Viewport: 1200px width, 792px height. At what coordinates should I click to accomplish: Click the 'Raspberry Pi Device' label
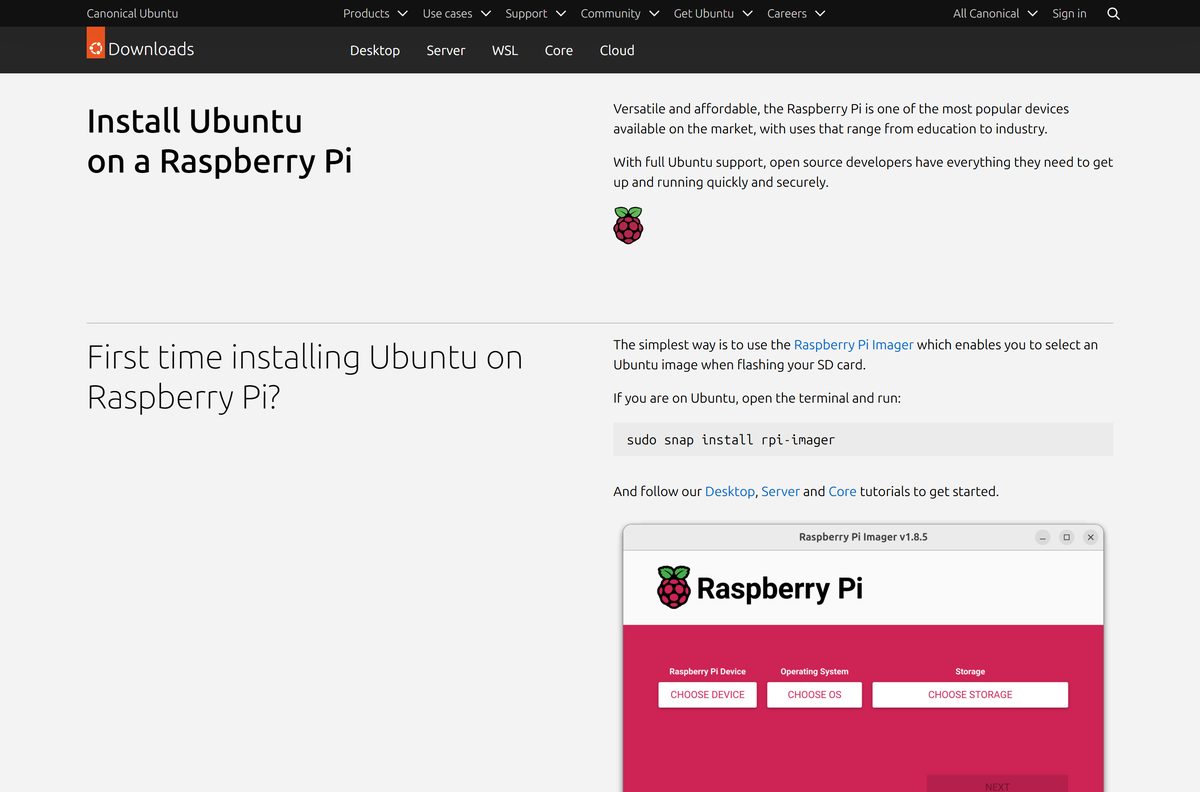coord(707,672)
